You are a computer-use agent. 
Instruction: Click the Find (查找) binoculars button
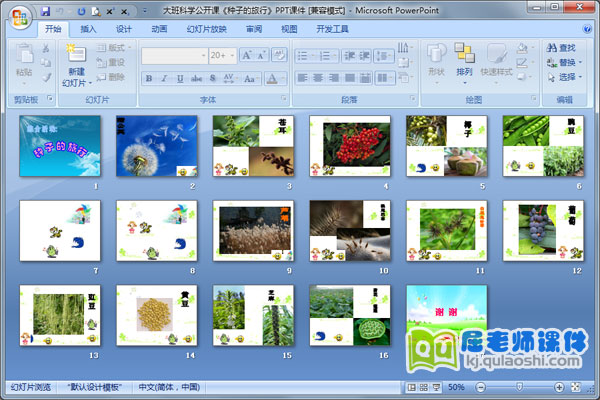[561, 48]
